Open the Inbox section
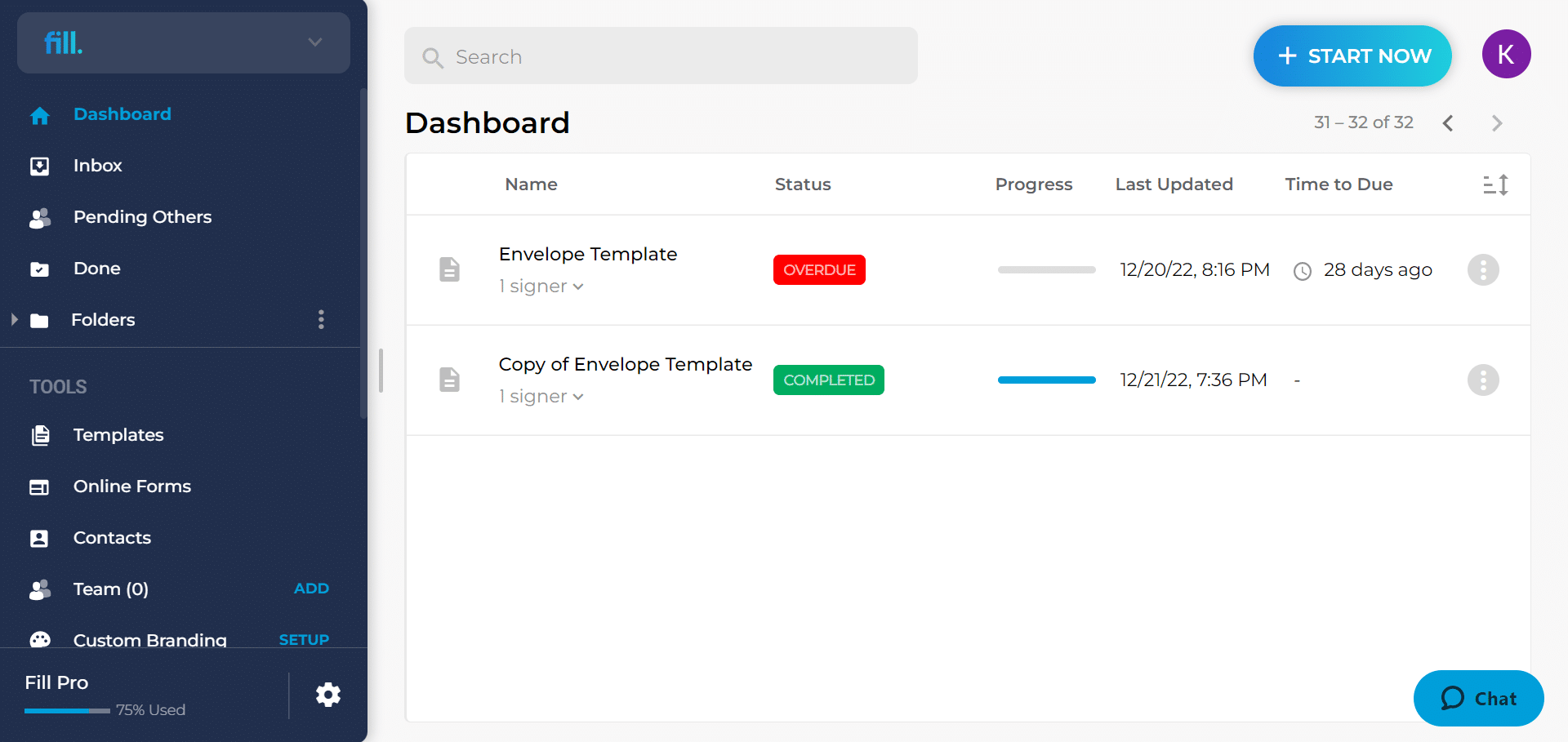The height and width of the screenshot is (742, 1568). coord(97,165)
